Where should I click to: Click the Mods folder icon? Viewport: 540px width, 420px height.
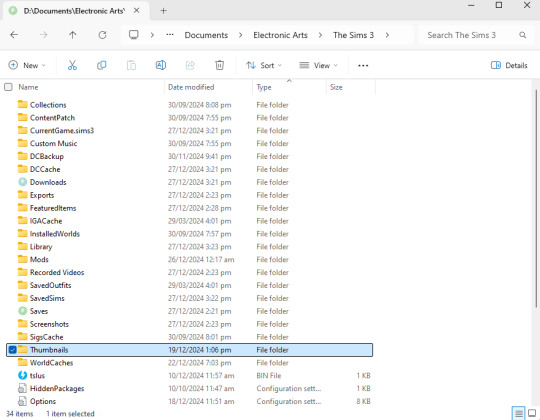point(22,259)
